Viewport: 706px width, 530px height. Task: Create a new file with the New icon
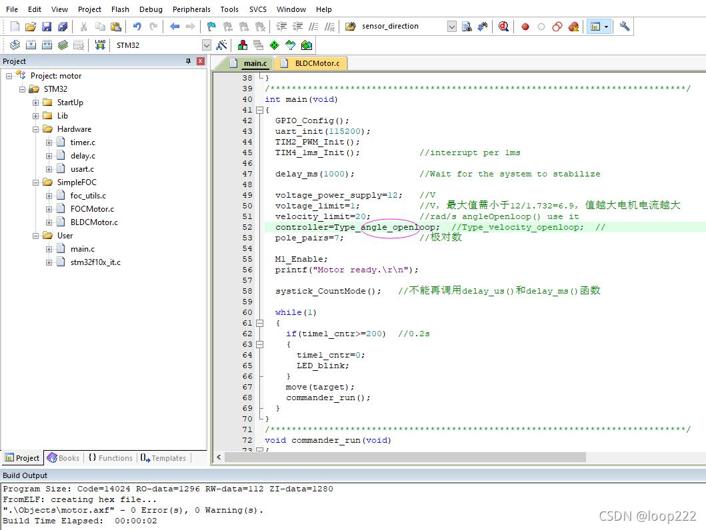[x=15, y=27]
